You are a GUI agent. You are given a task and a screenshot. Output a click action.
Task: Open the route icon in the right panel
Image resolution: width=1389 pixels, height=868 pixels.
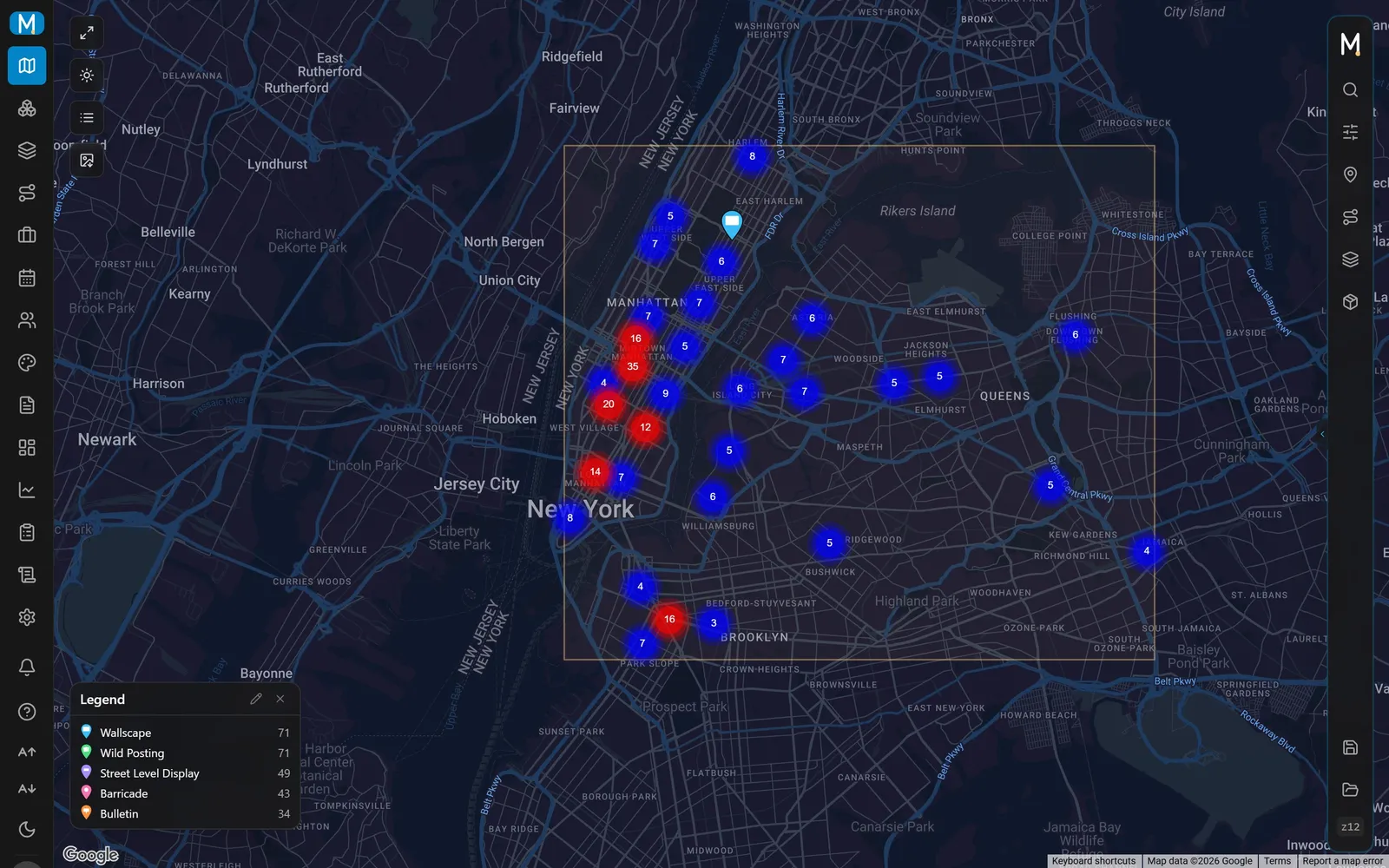[x=1350, y=217]
